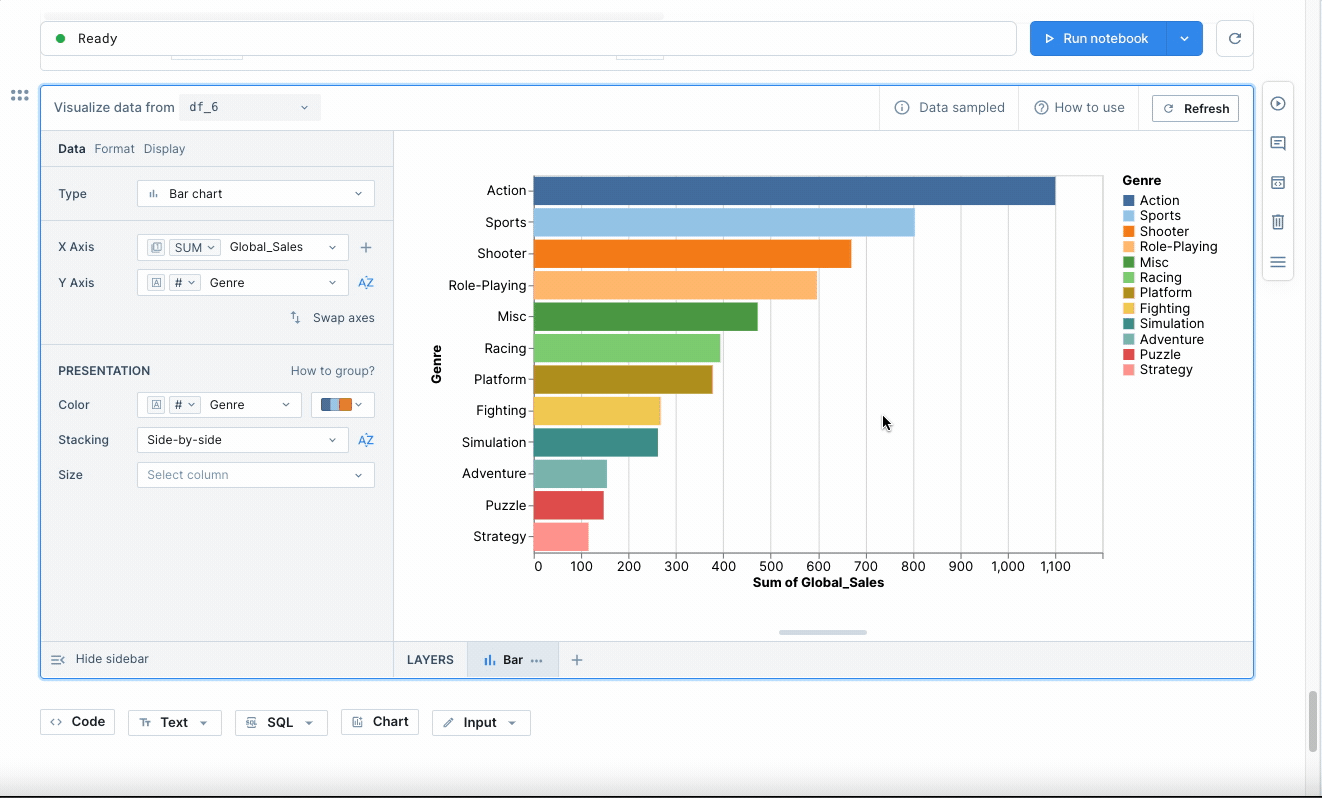The height and width of the screenshot is (798, 1322).
Task: Toggle the Stacking A-Z sort order
Action: coord(366,440)
